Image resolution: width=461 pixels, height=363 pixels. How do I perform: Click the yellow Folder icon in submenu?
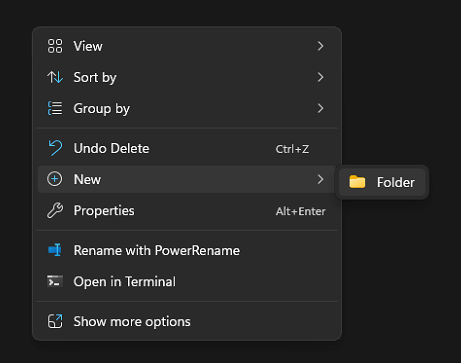coord(357,182)
